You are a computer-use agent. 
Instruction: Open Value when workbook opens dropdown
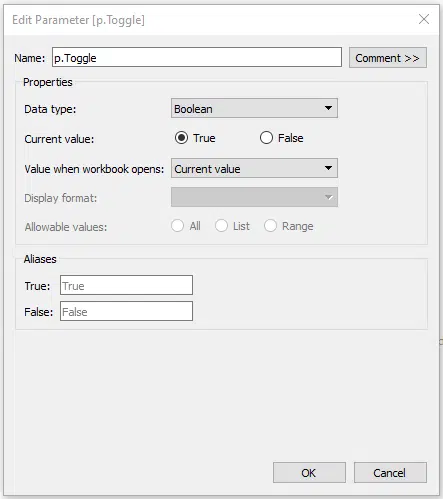coord(254,168)
